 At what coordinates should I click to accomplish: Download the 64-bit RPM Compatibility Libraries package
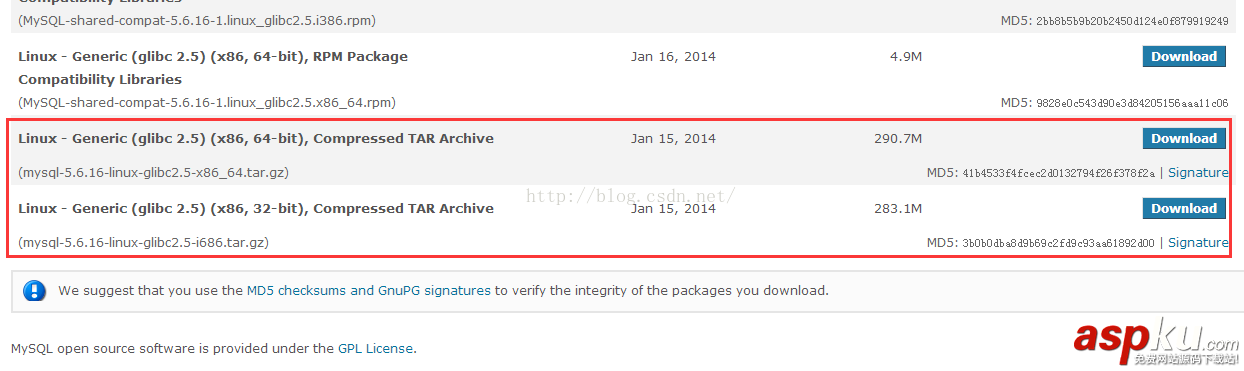tap(1184, 57)
